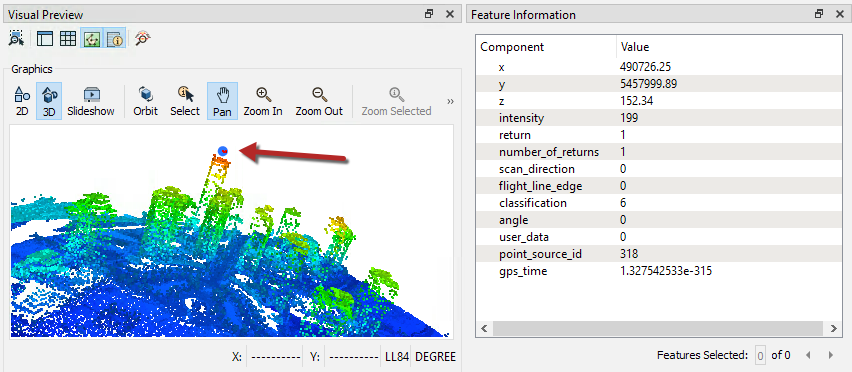Start the Slideshow tool

pyautogui.click(x=91, y=102)
